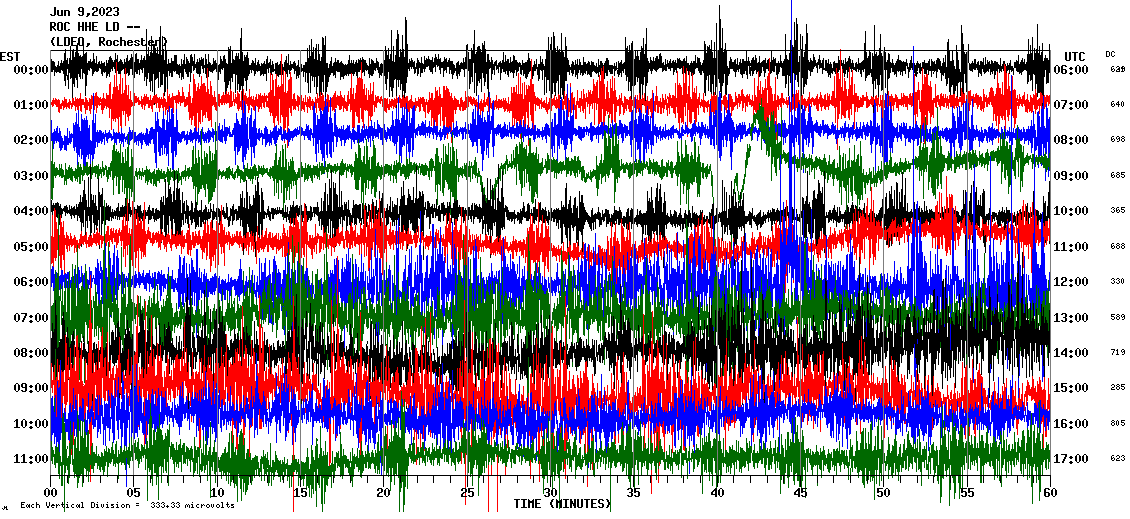The image size is (1130, 519).
Task: Click minute tick "00" on the time axis
Action: click(x=50, y=493)
